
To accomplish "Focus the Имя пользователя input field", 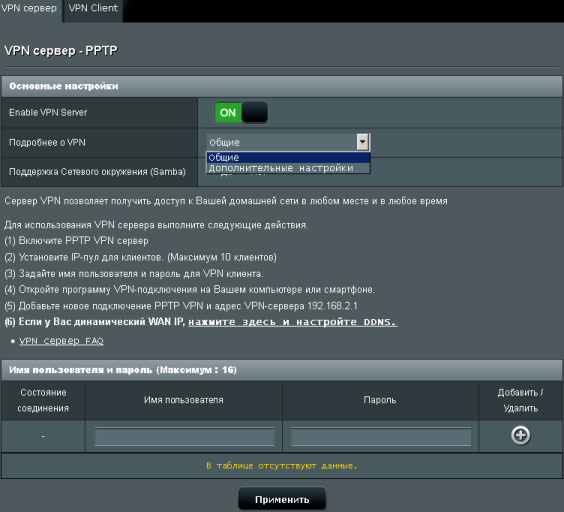I will (185, 436).
